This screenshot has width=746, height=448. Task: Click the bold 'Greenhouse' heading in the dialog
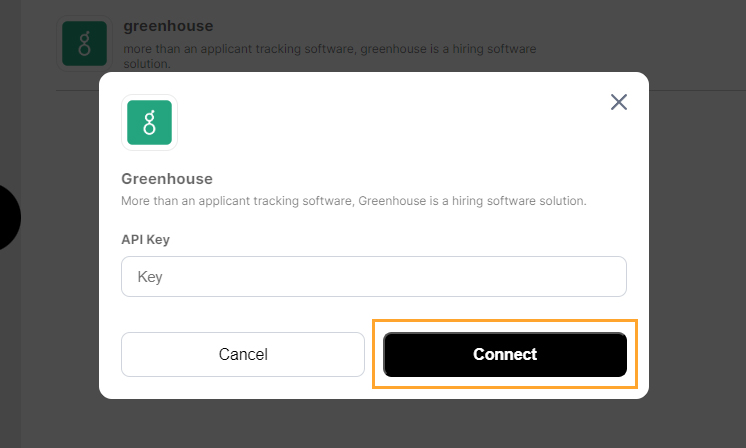[167, 179]
